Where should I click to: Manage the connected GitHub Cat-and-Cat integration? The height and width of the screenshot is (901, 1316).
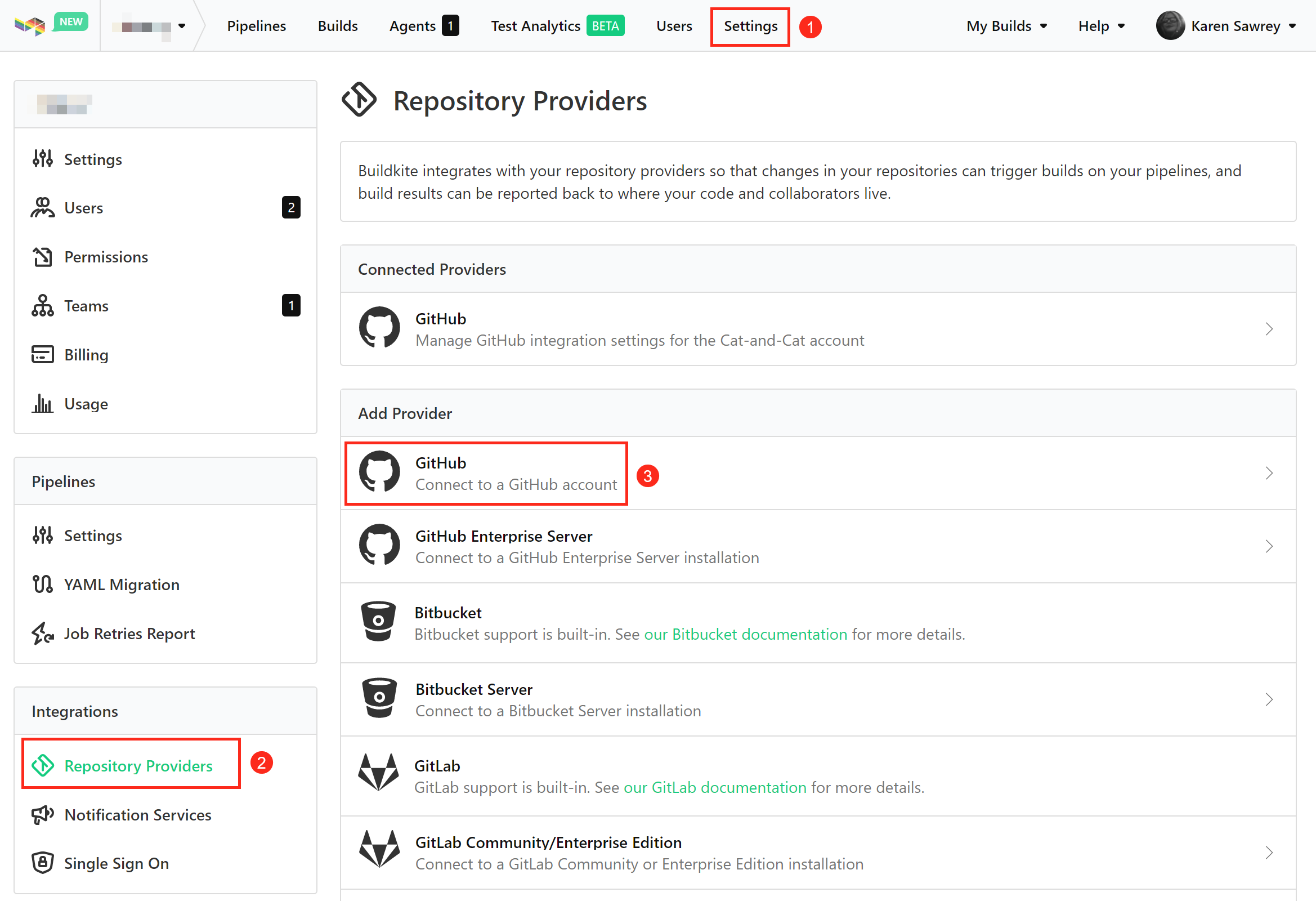[x=818, y=329]
